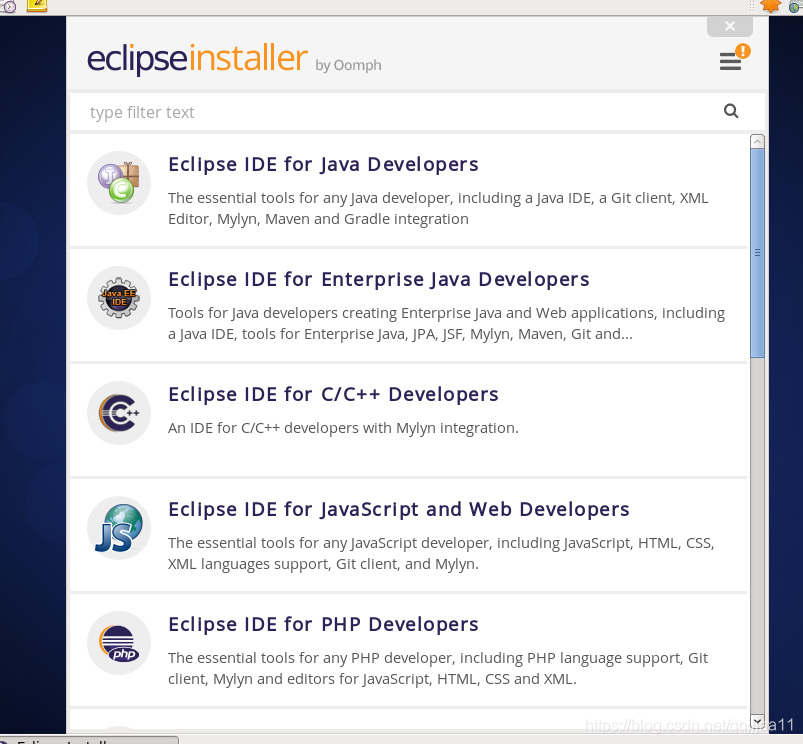Click the eclipseinstaller logo text
The height and width of the screenshot is (744, 803).
coord(196,60)
